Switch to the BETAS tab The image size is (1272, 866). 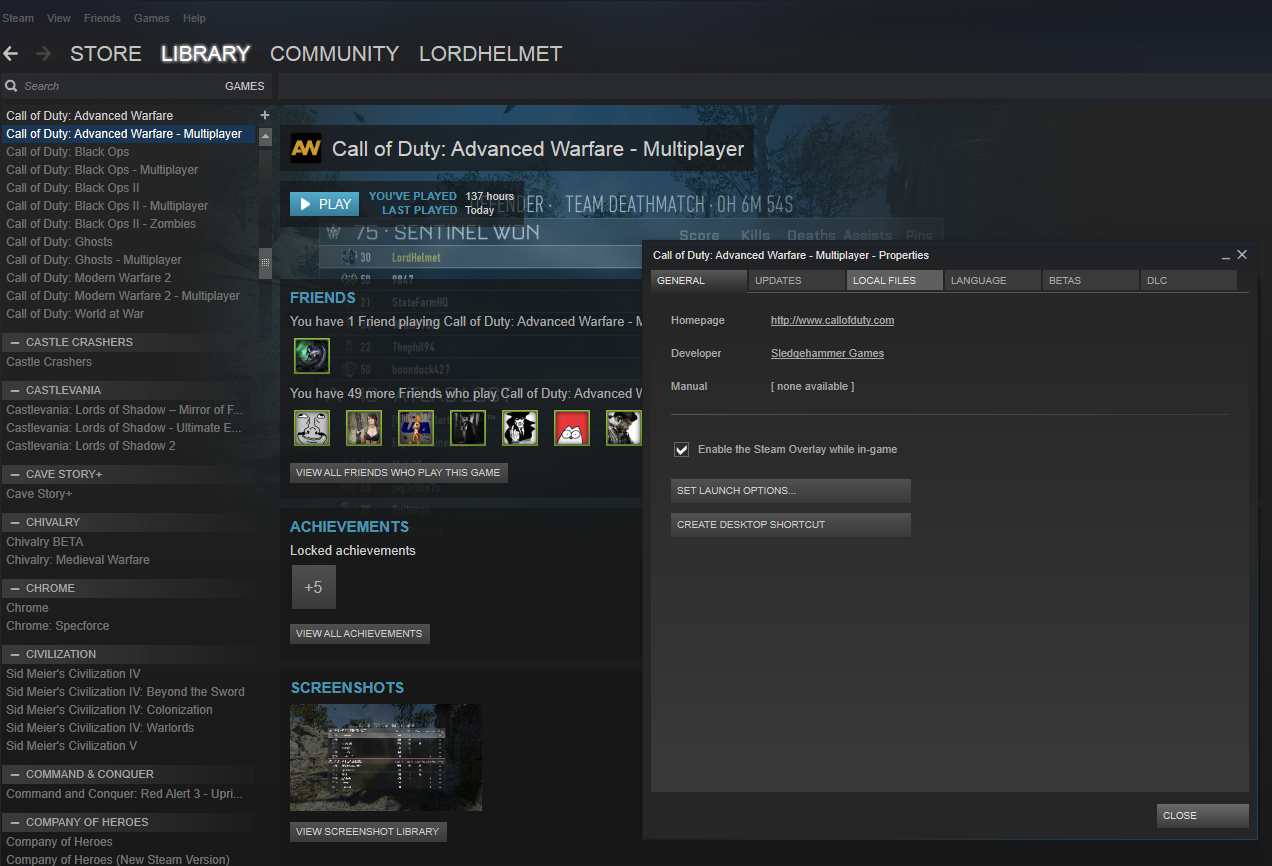(x=1091, y=281)
